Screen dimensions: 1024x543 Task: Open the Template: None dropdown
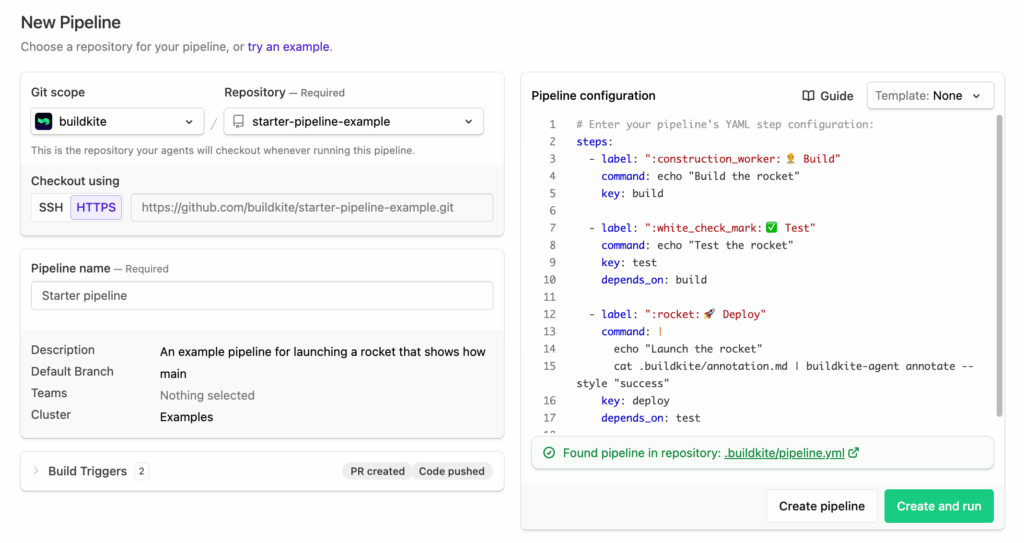point(930,96)
